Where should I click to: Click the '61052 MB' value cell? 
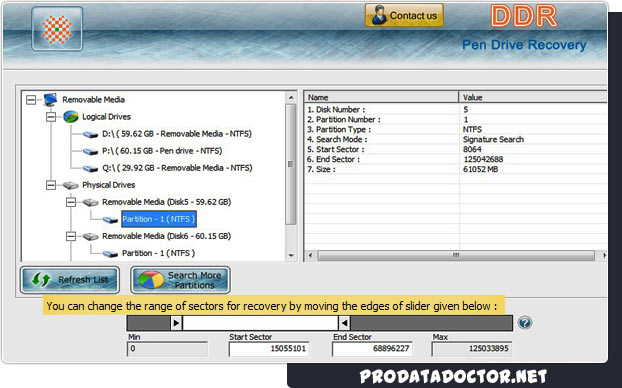[480, 169]
